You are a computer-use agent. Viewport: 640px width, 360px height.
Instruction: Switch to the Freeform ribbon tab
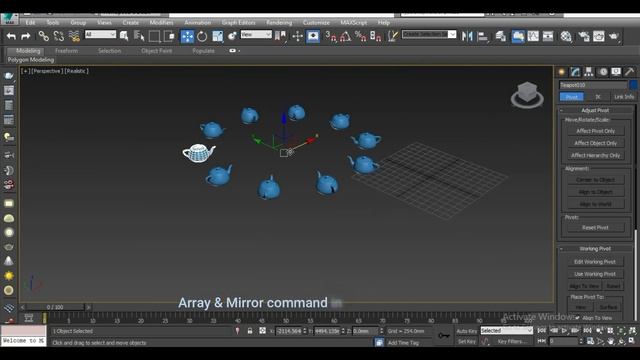[x=66, y=51]
